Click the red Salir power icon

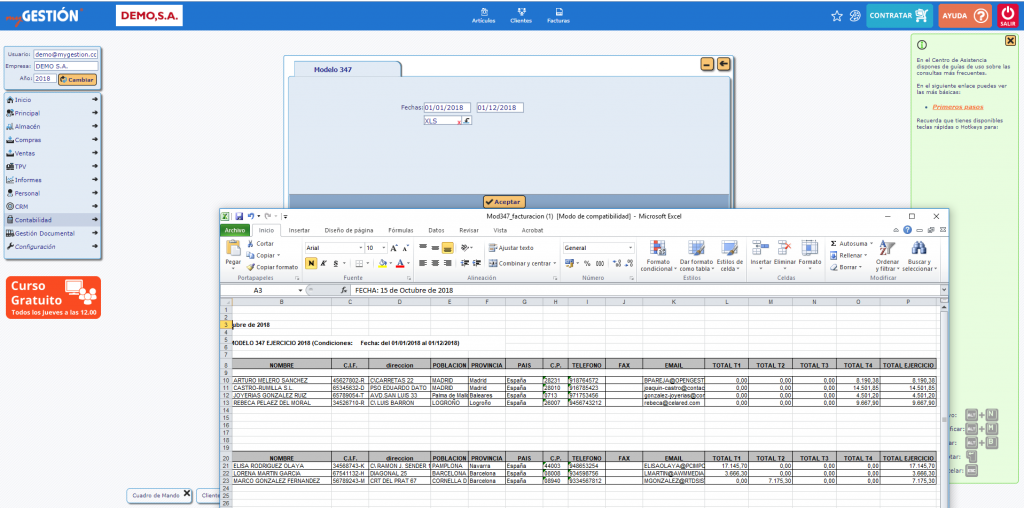1007,14
